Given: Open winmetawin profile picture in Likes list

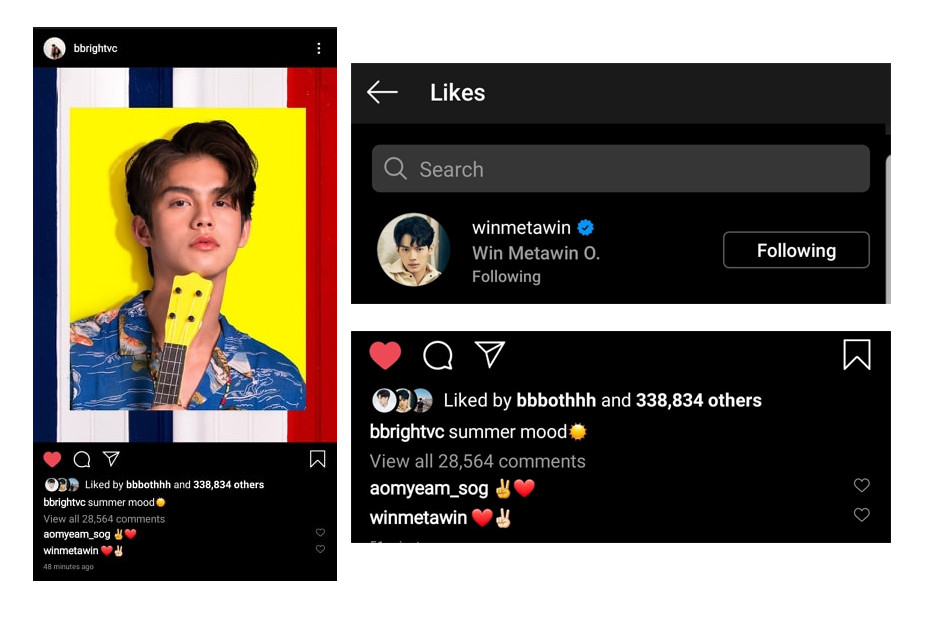Looking at the screenshot, I should point(413,250).
